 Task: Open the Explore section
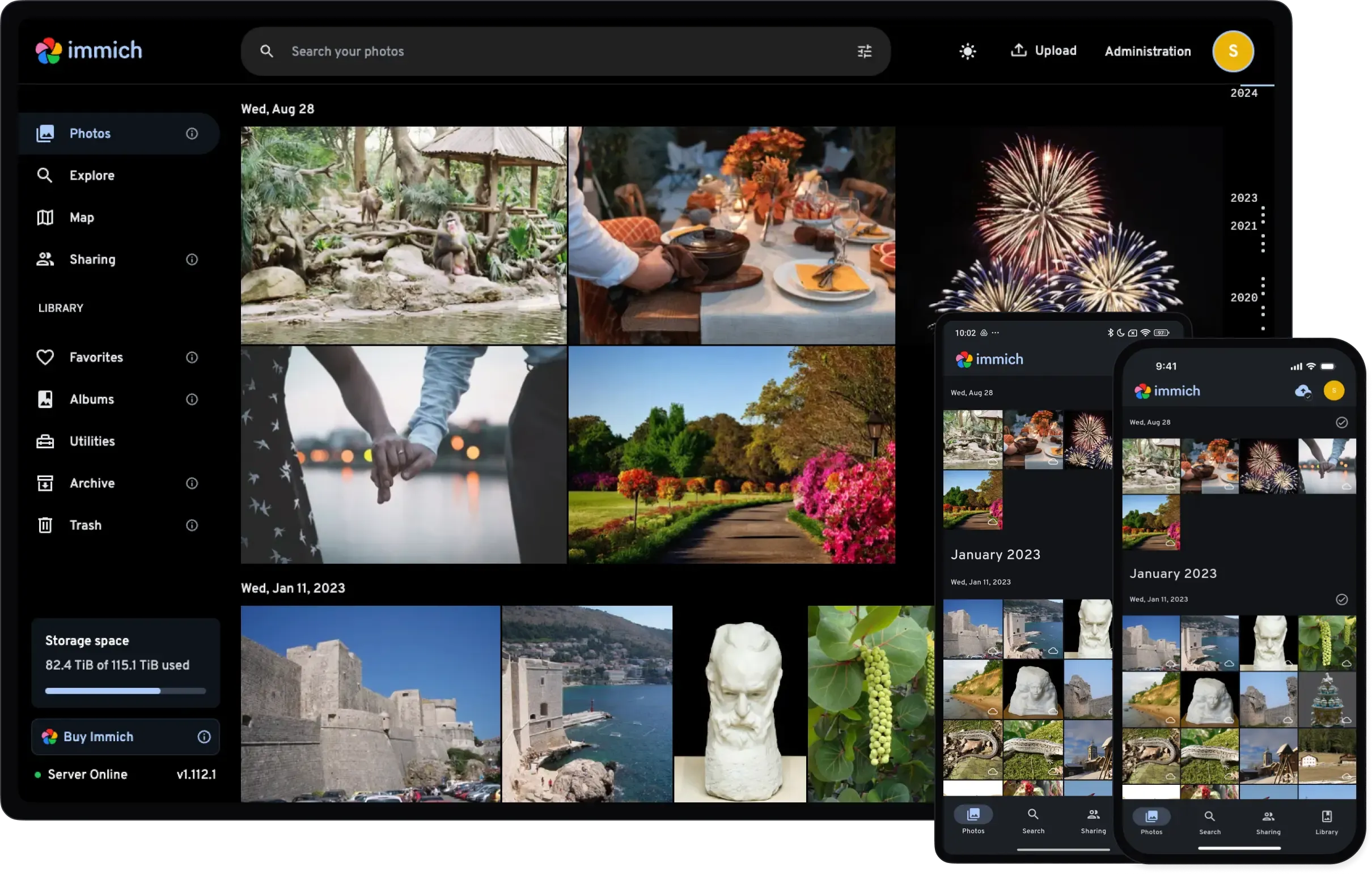(91, 175)
